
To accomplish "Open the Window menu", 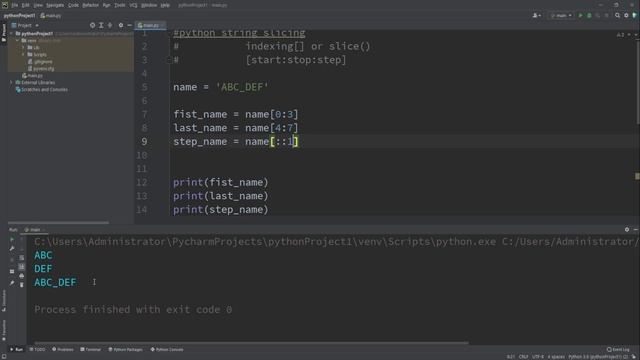I will coord(149,5).
